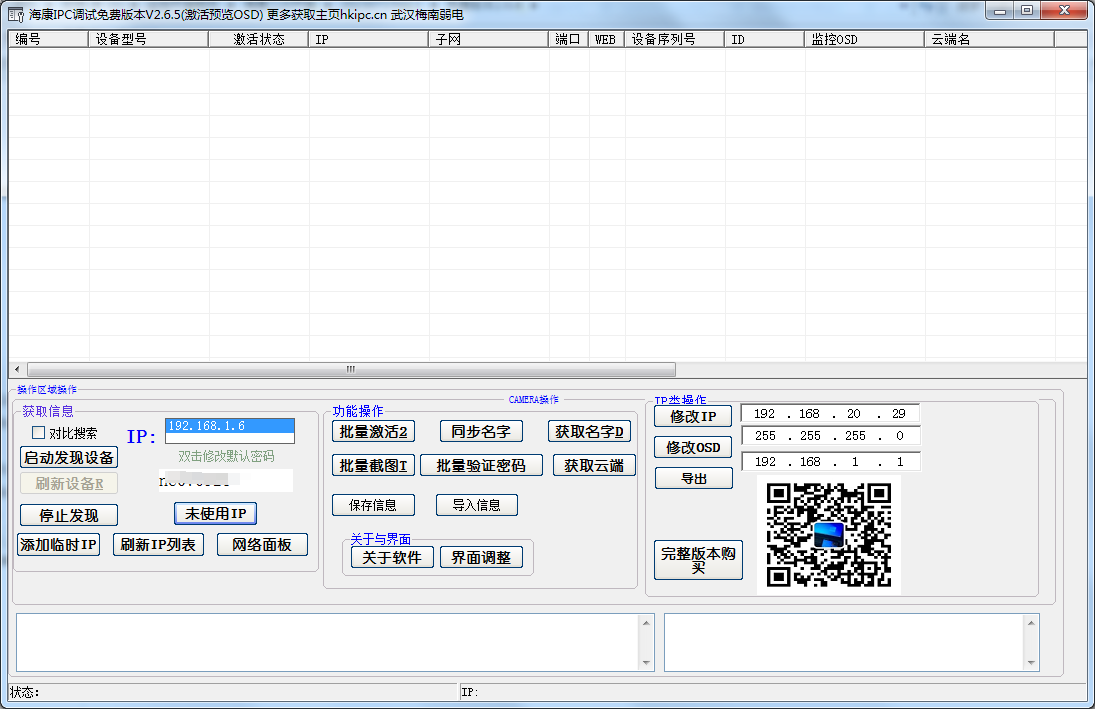Select 192.168.1.6 in the IP list
Image resolution: width=1095 pixels, height=709 pixels.
pos(230,425)
